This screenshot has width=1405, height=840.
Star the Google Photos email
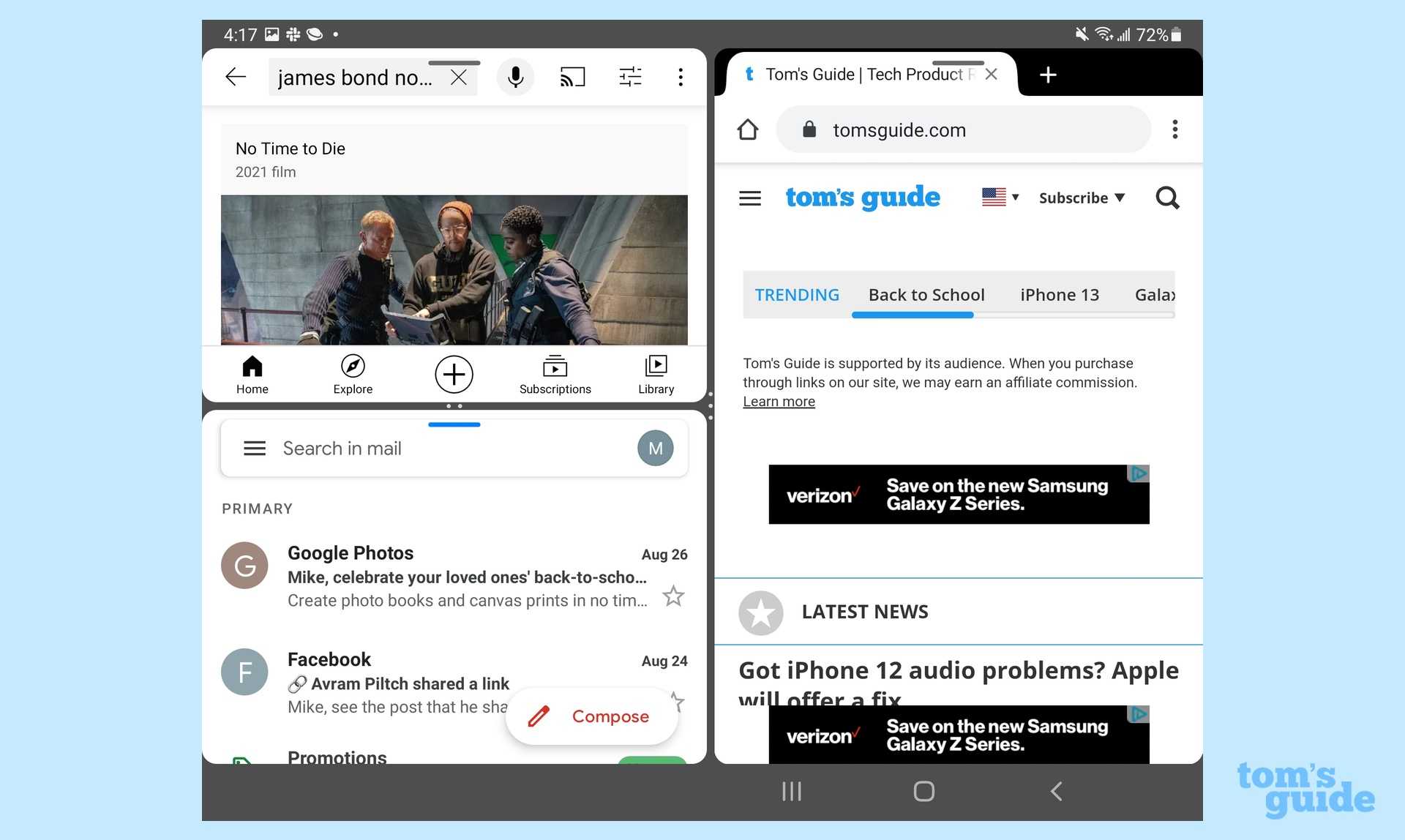(x=673, y=596)
